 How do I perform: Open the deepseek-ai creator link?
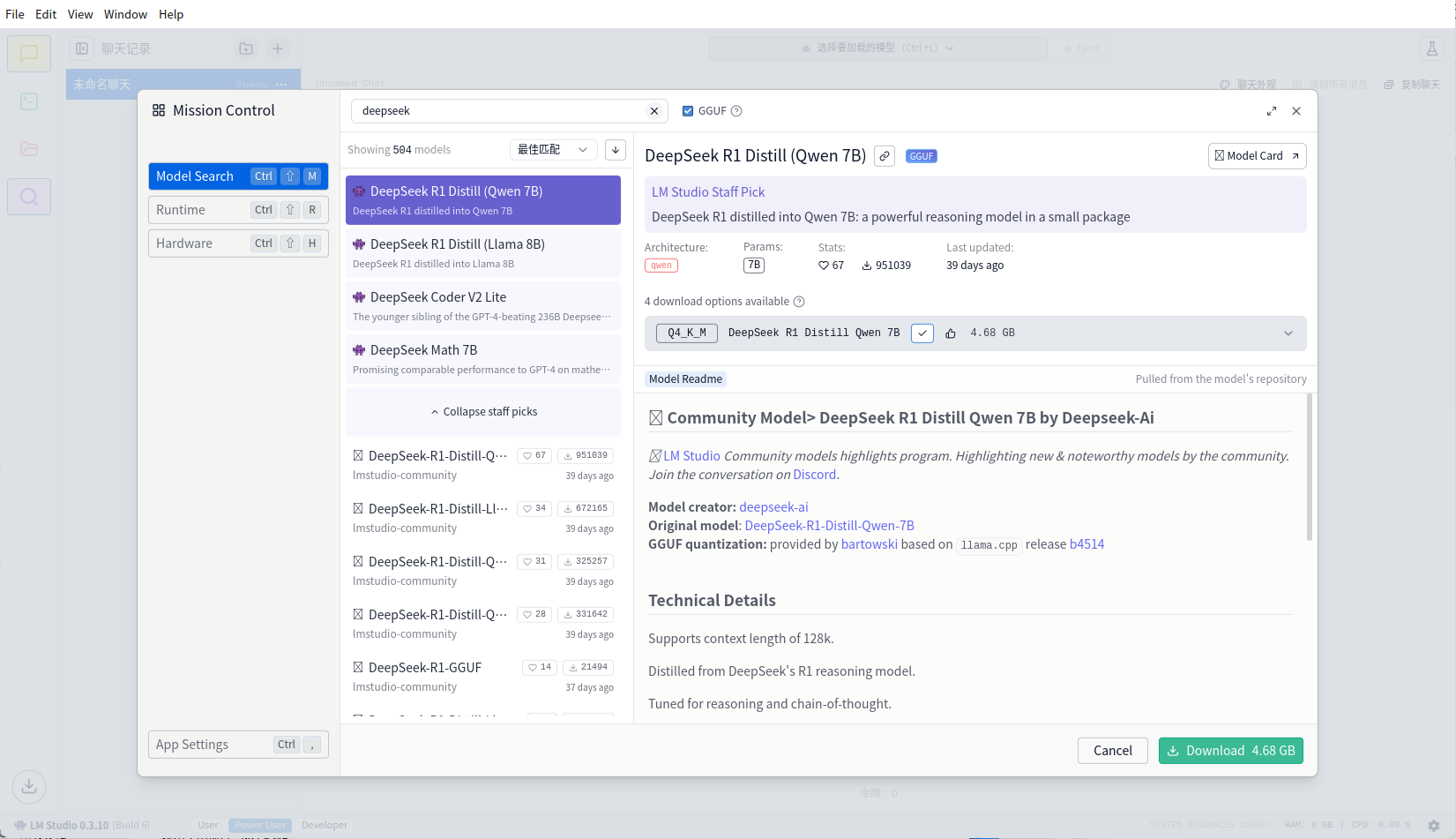pyautogui.click(x=773, y=507)
